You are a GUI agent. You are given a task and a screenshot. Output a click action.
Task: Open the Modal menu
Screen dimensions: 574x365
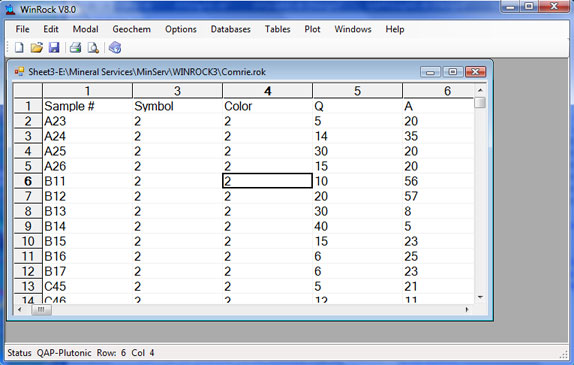[85, 29]
